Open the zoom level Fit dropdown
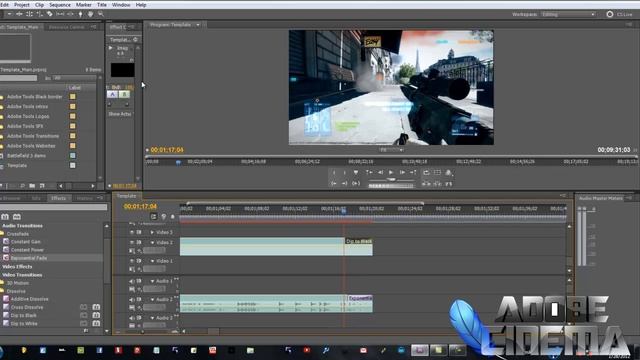The image size is (640, 360). click(391, 150)
